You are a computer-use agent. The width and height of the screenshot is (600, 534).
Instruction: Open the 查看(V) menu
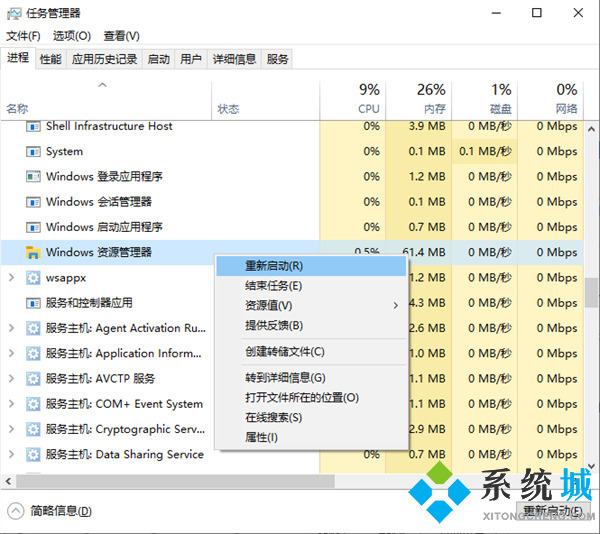tap(121, 36)
